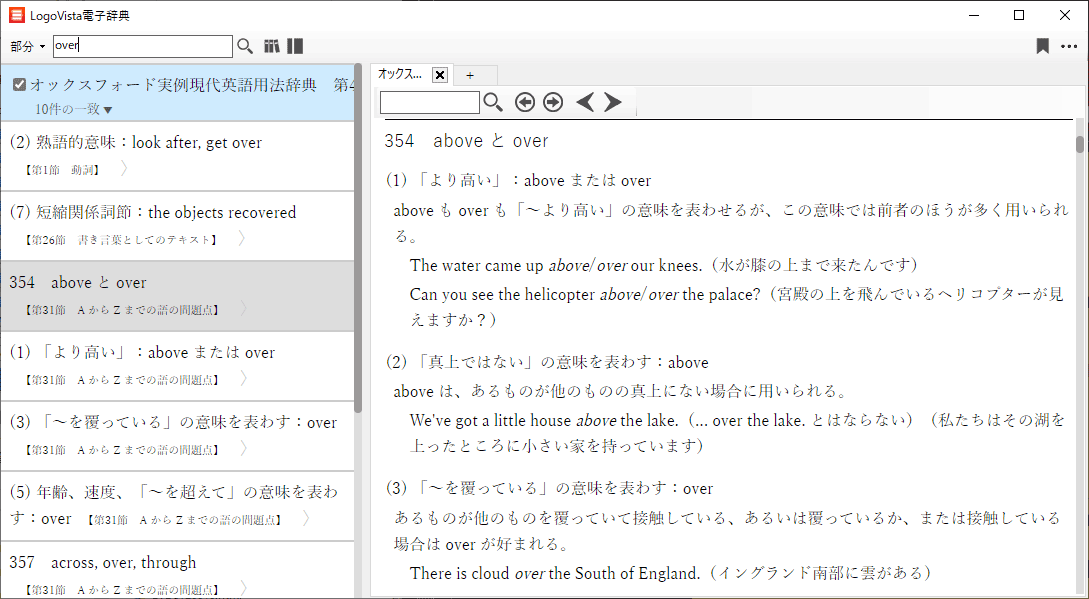Jump to previous entry with left chevron
The width and height of the screenshot is (1089, 599).
pos(585,102)
